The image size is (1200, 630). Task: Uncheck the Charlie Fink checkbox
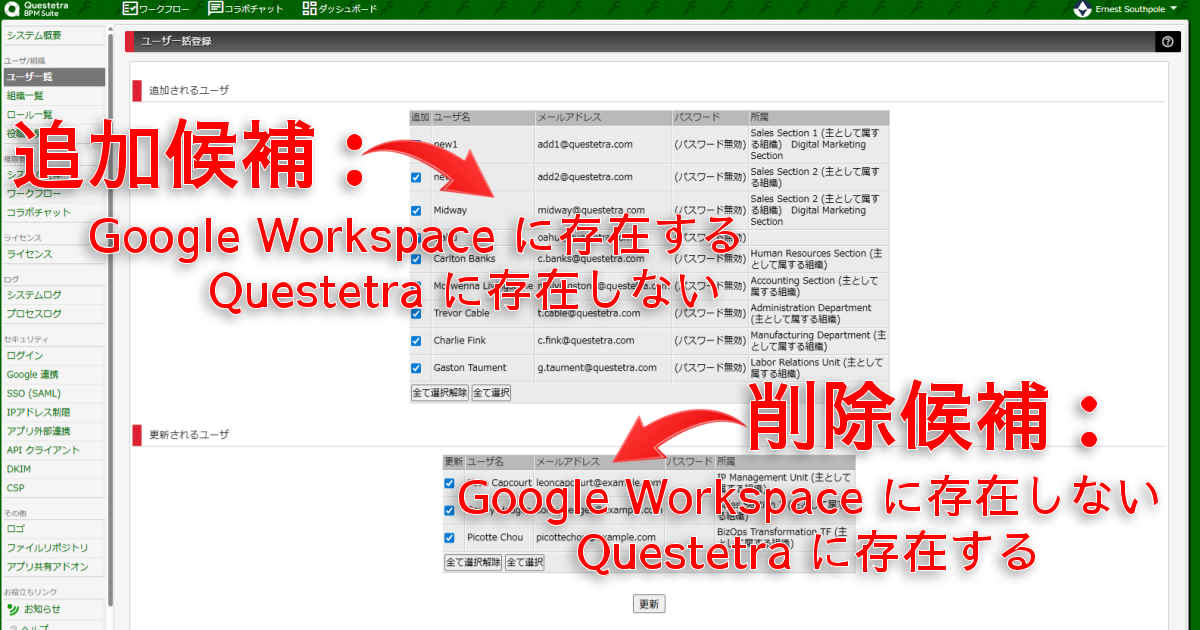(x=416, y=341)
